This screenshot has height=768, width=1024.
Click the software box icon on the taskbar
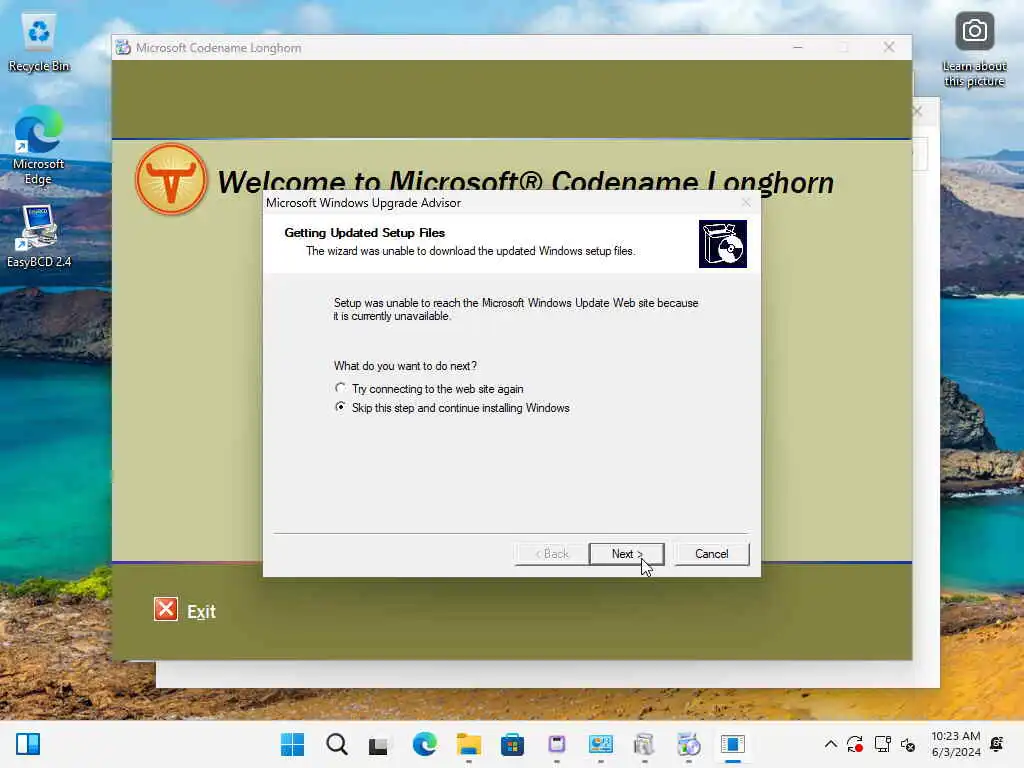tap(644, 744)
